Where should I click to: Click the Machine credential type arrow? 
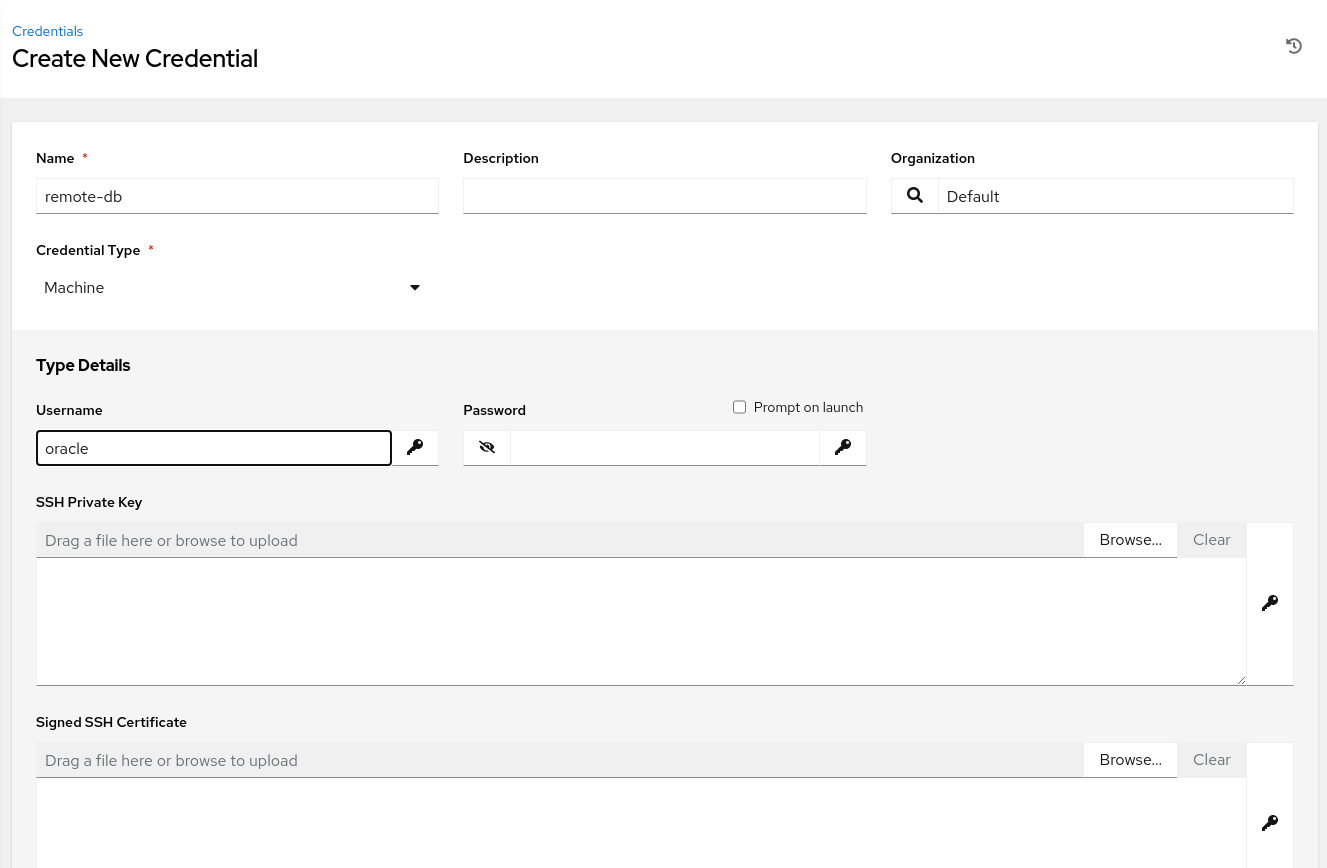[x=415, y=288]
